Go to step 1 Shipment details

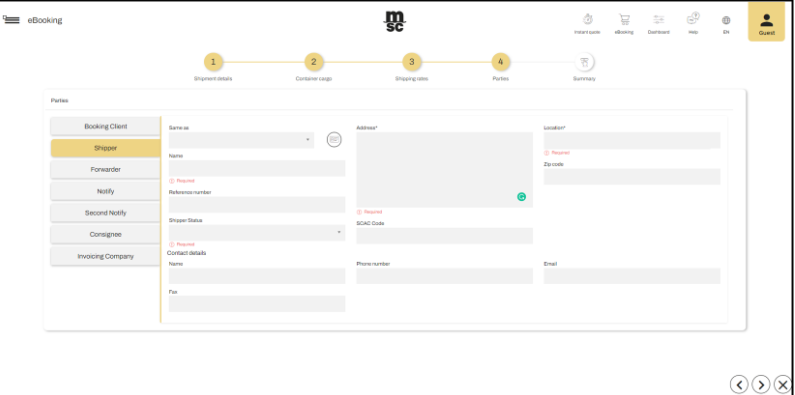[x=213, y=62]
